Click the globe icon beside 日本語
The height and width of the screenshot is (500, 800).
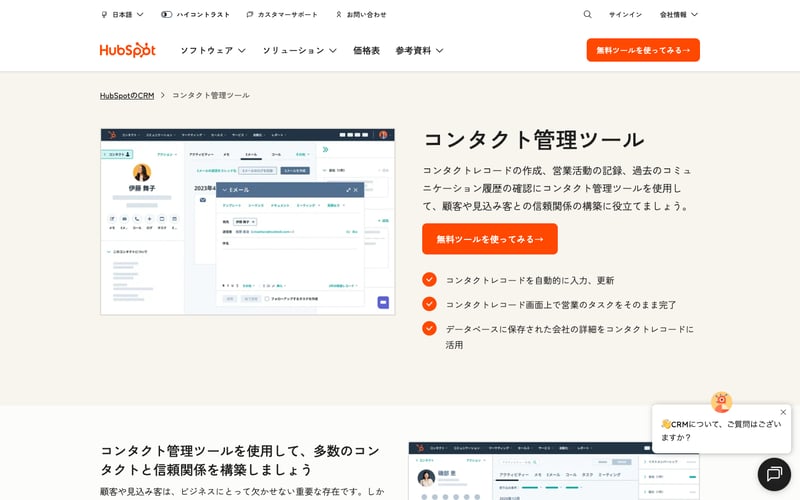[x=105, y=15]
